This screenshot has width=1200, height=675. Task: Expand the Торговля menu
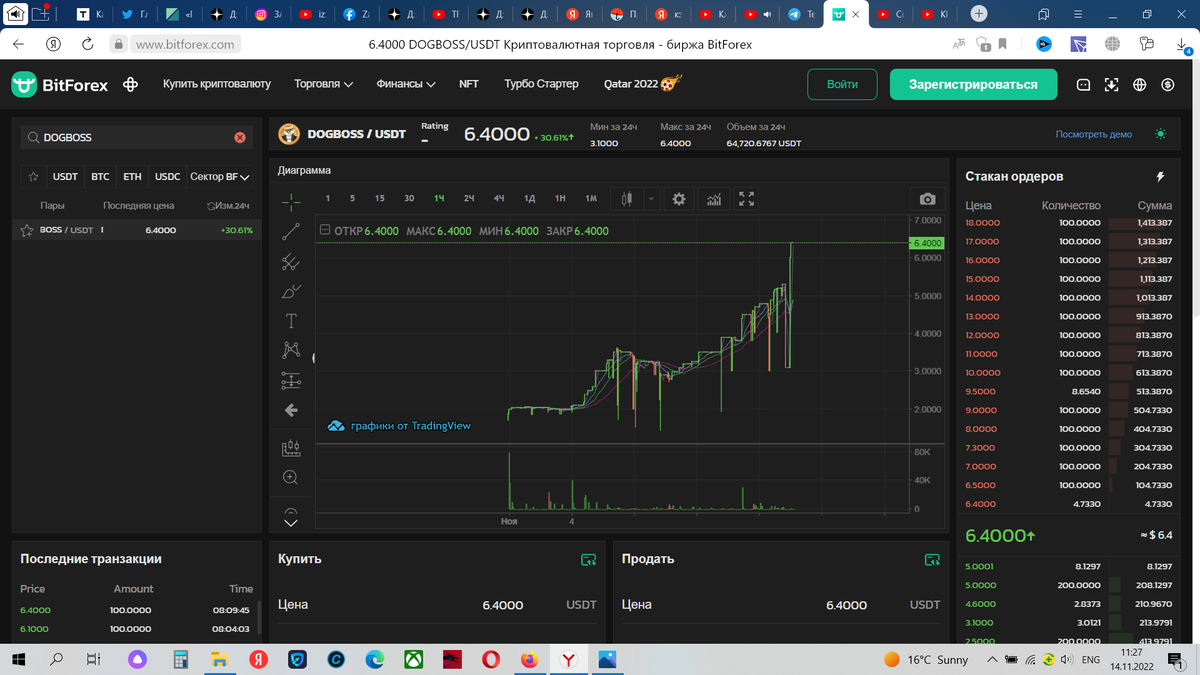[x=324, y=85]
